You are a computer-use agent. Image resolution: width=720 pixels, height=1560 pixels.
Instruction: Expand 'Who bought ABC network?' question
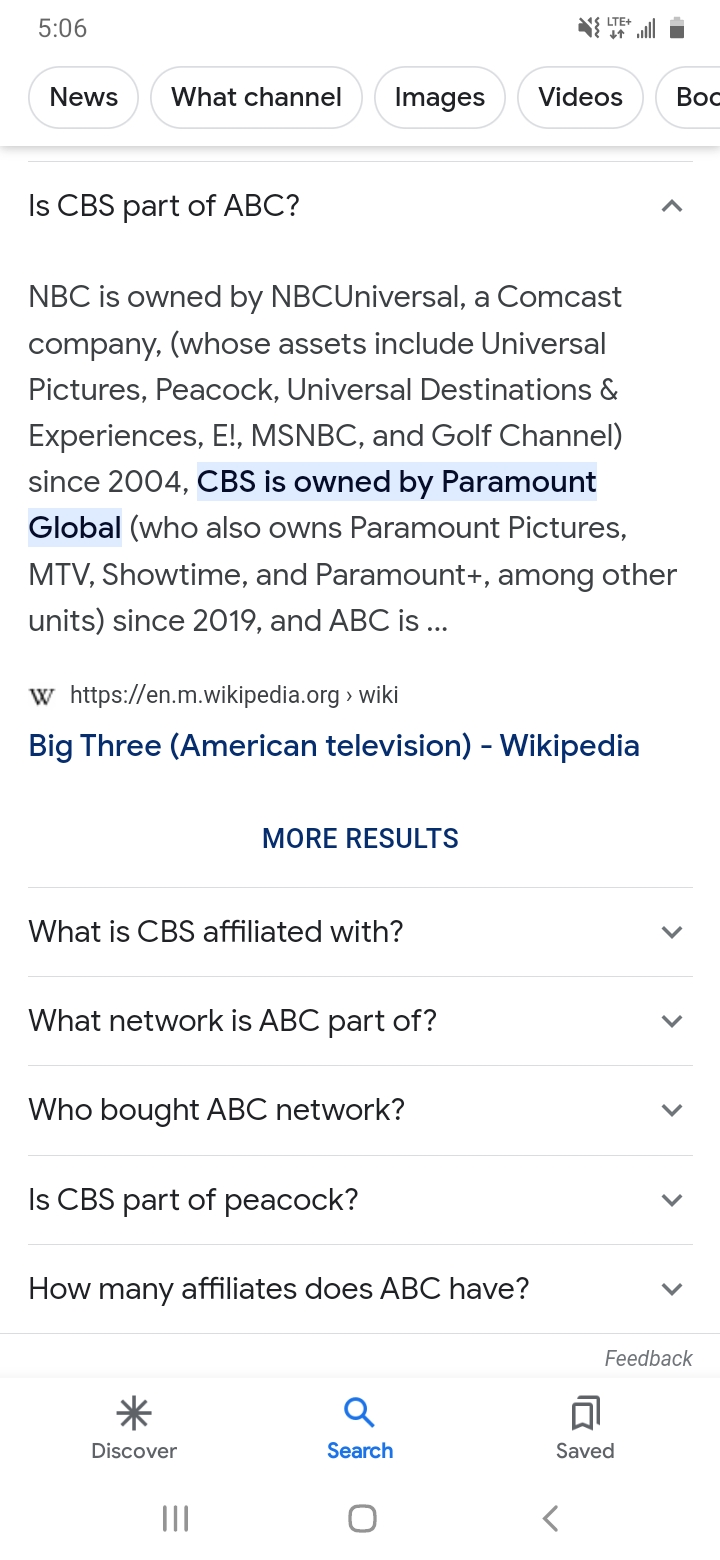672,1110
